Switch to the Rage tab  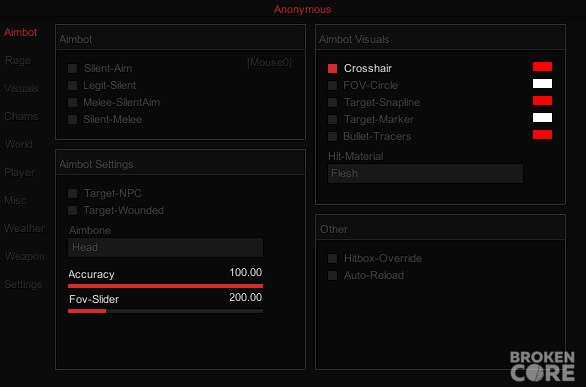tap(18, 61)
